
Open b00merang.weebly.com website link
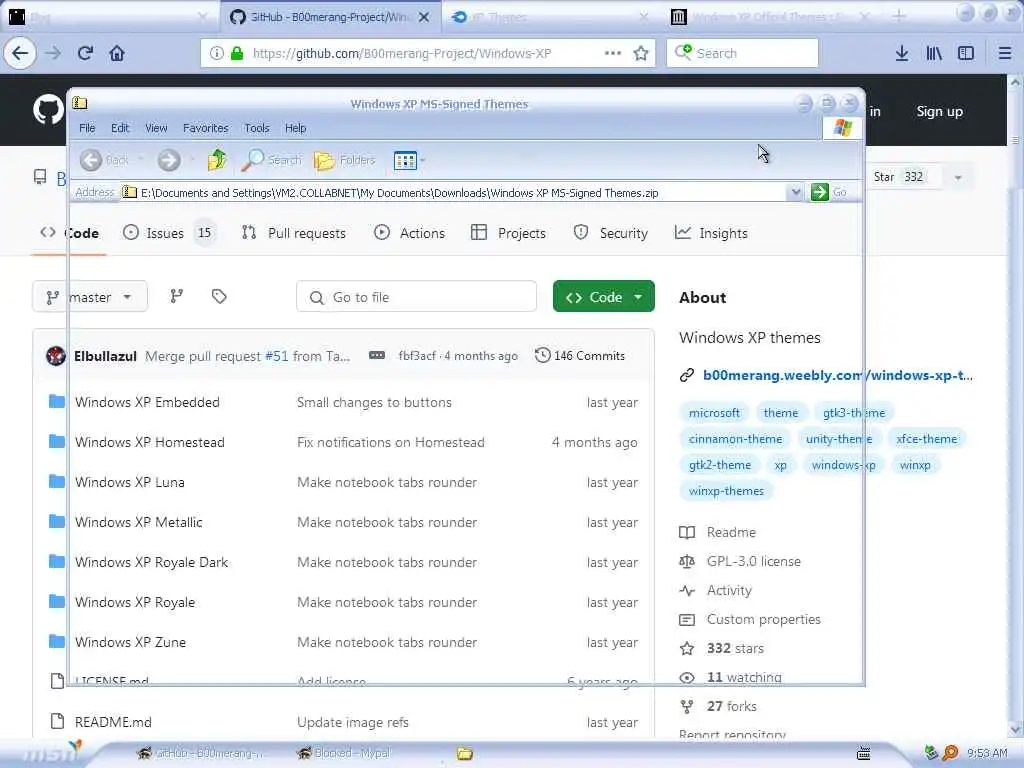[x=837, y=376]
